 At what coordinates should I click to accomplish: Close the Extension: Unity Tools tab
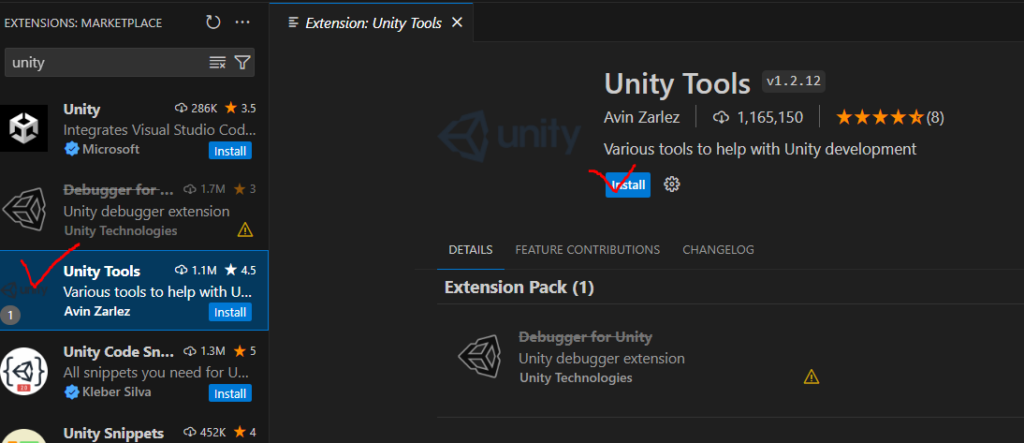(x=457, y=22)
